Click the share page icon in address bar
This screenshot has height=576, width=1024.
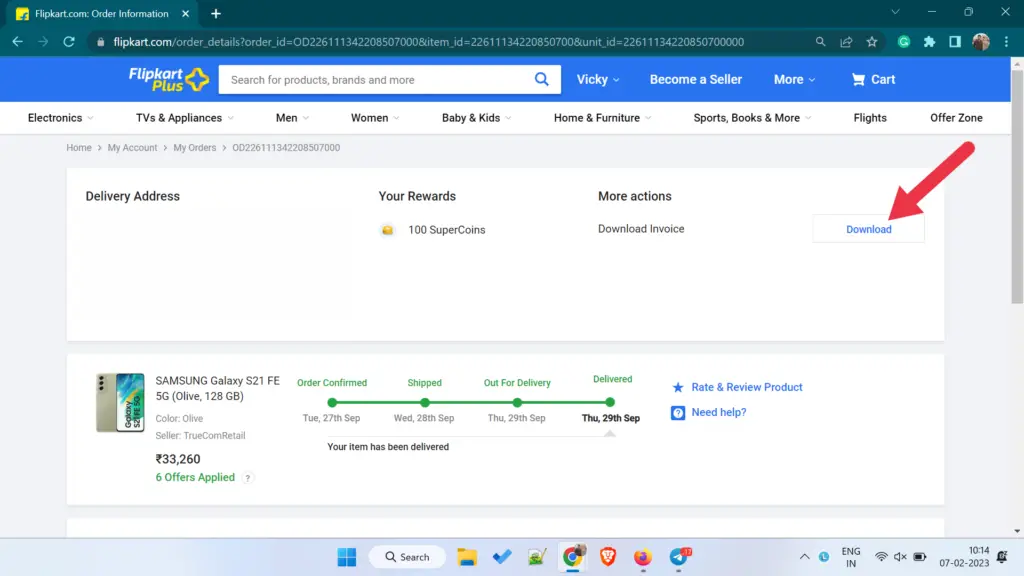point(846,42)
